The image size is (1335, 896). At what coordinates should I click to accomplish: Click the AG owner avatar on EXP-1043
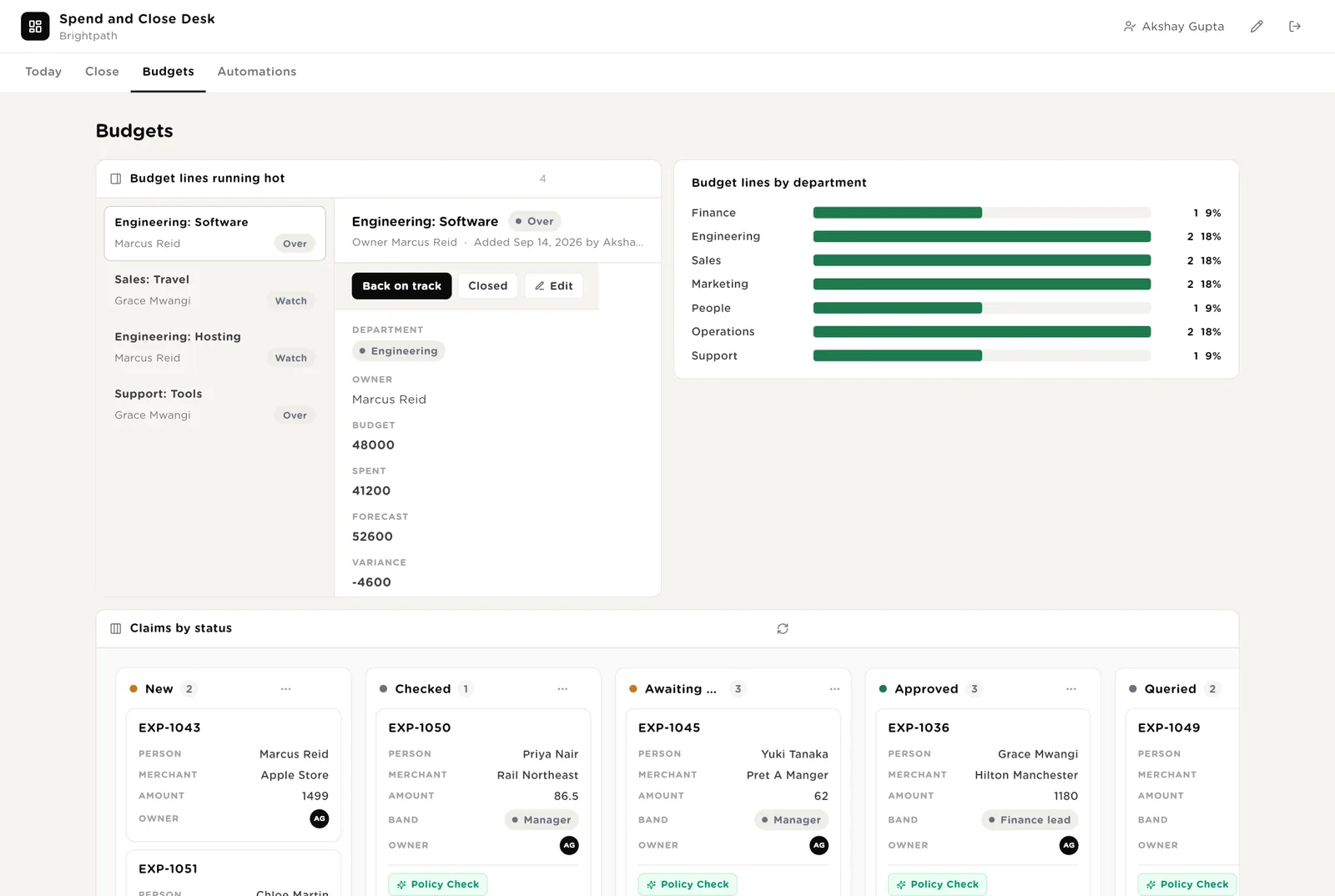tap(320, 818)
